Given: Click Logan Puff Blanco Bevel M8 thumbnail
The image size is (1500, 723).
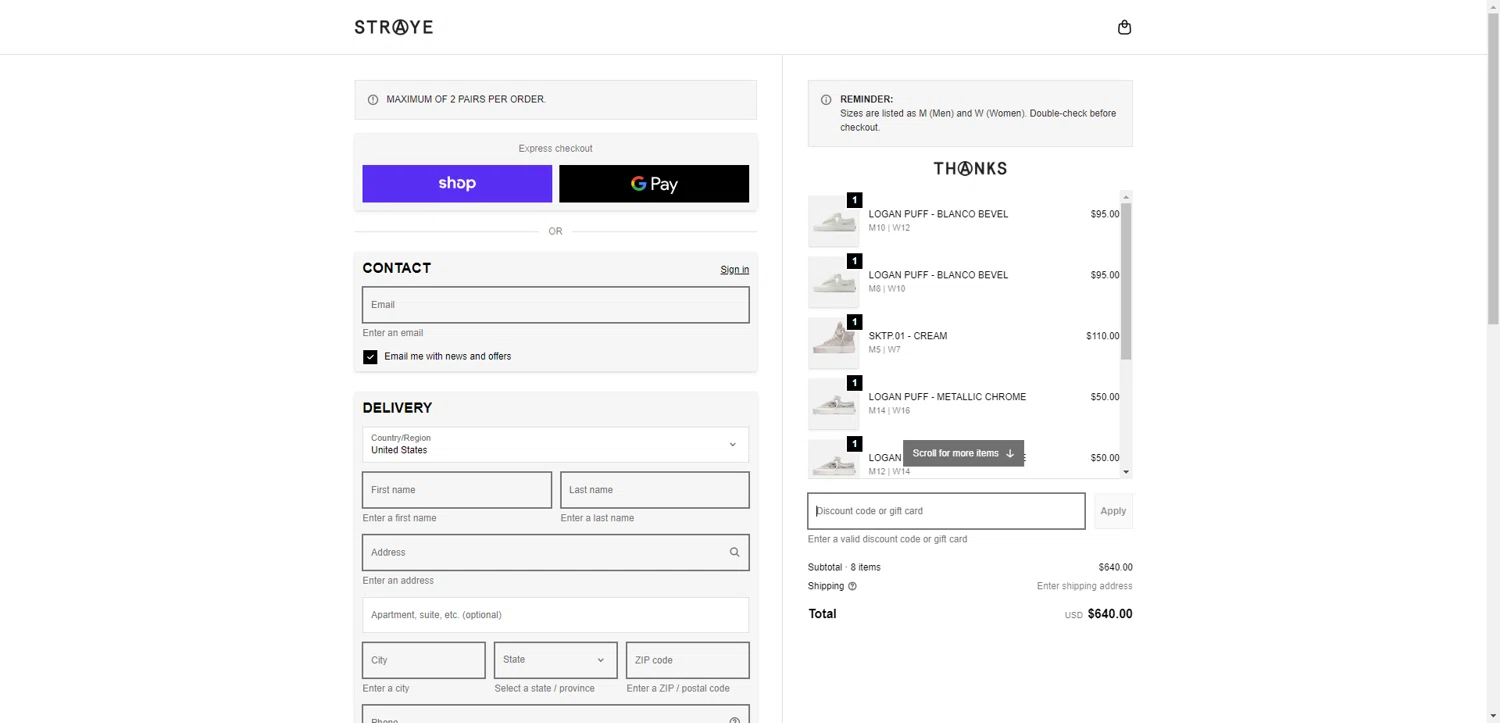Looking at the screenshot, I should click(x=833, y=282).
